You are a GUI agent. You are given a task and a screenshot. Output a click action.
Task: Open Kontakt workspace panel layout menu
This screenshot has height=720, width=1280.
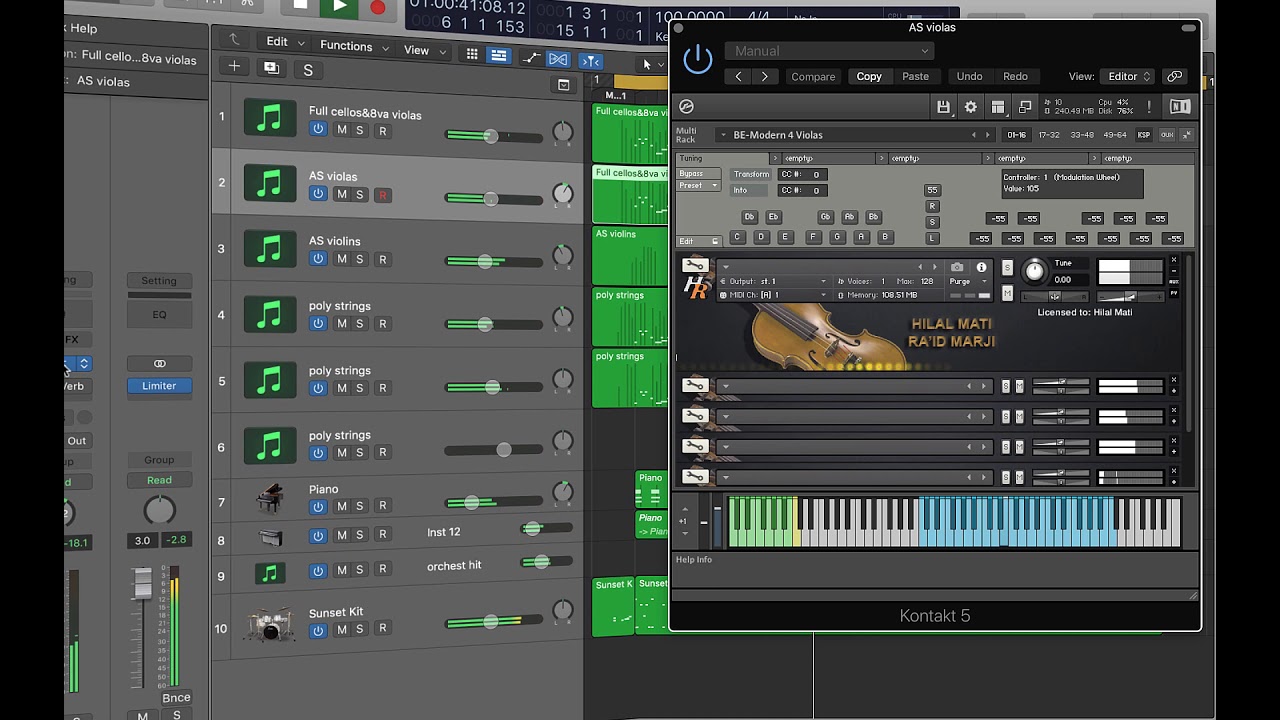997,107
